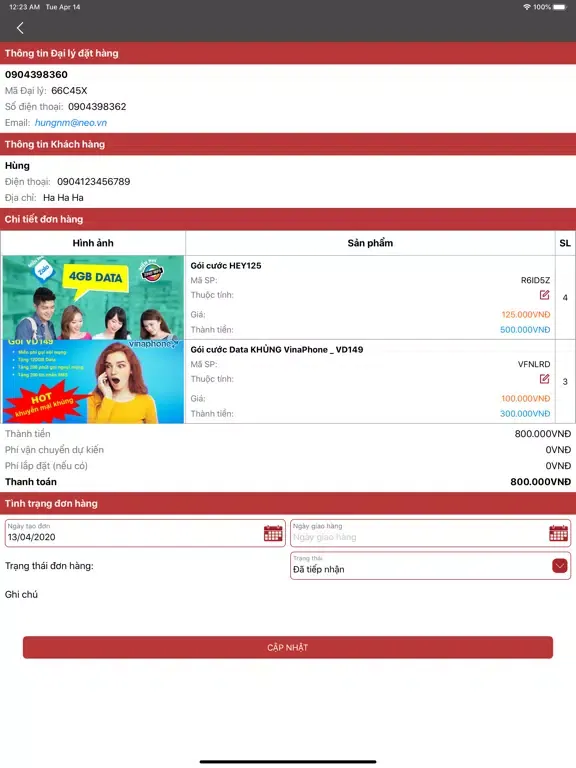
Task: Click SL column header
Action: coord(565,243)
